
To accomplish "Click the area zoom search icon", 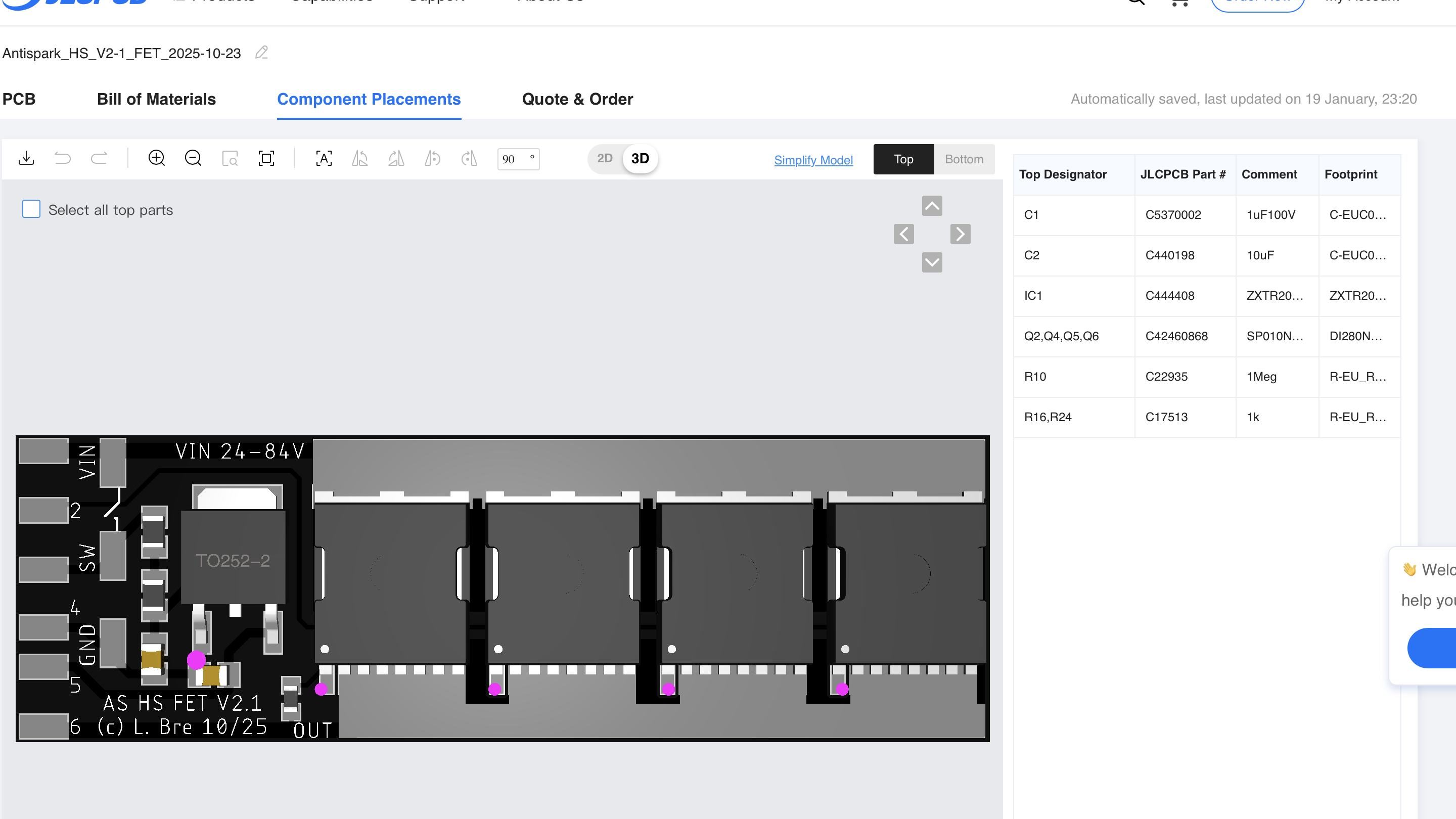I will coord(230,158).
